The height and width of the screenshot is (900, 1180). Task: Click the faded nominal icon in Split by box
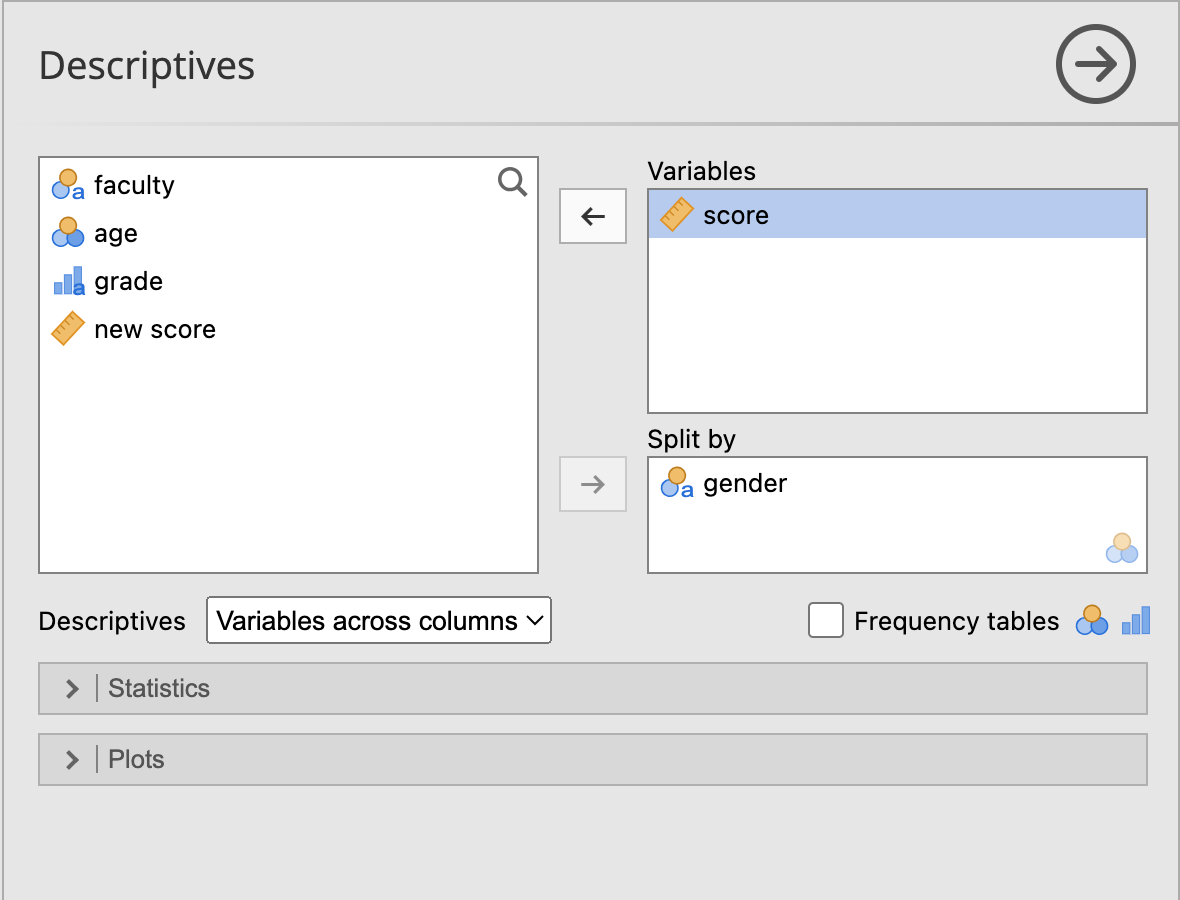(1121, 548)
